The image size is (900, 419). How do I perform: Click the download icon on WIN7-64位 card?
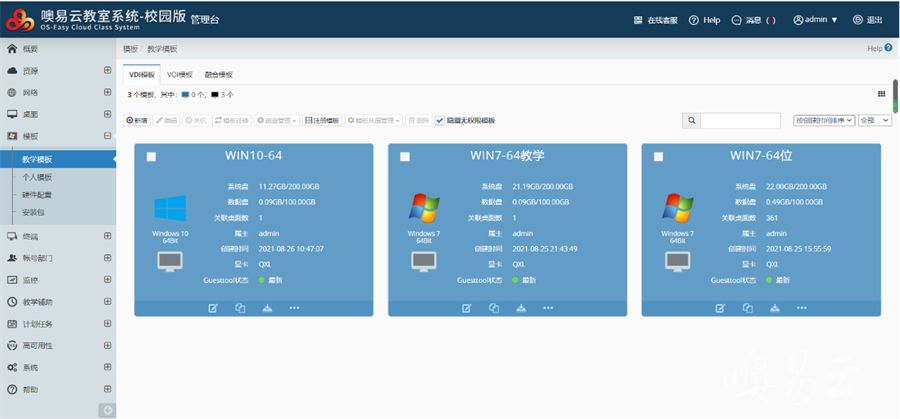click(x=775, y=308)
